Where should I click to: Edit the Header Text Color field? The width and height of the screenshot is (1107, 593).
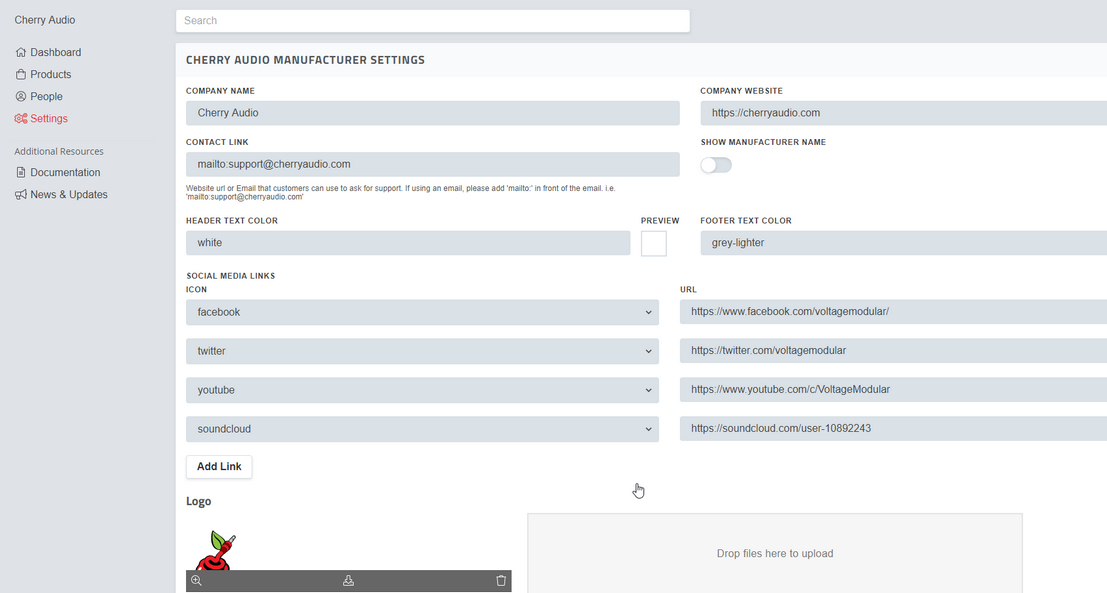tap(408, 243)
